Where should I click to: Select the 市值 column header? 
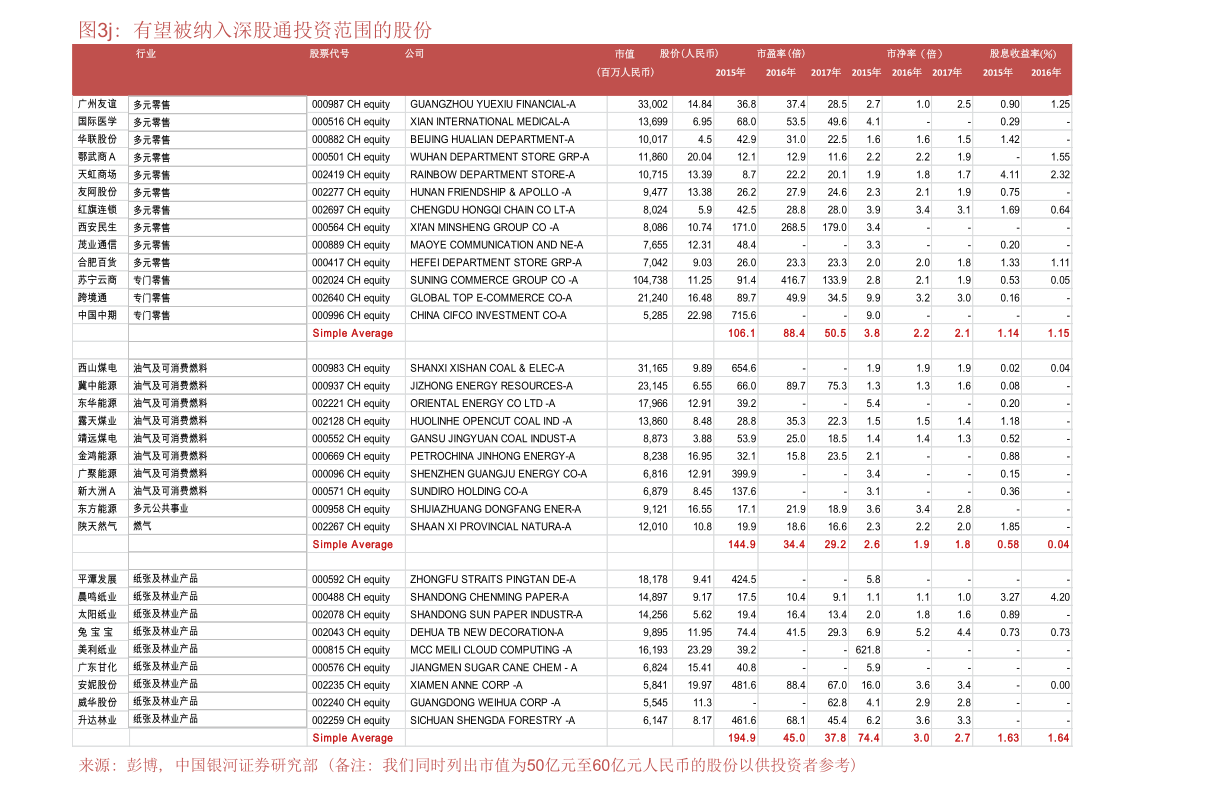click(625, 54)
